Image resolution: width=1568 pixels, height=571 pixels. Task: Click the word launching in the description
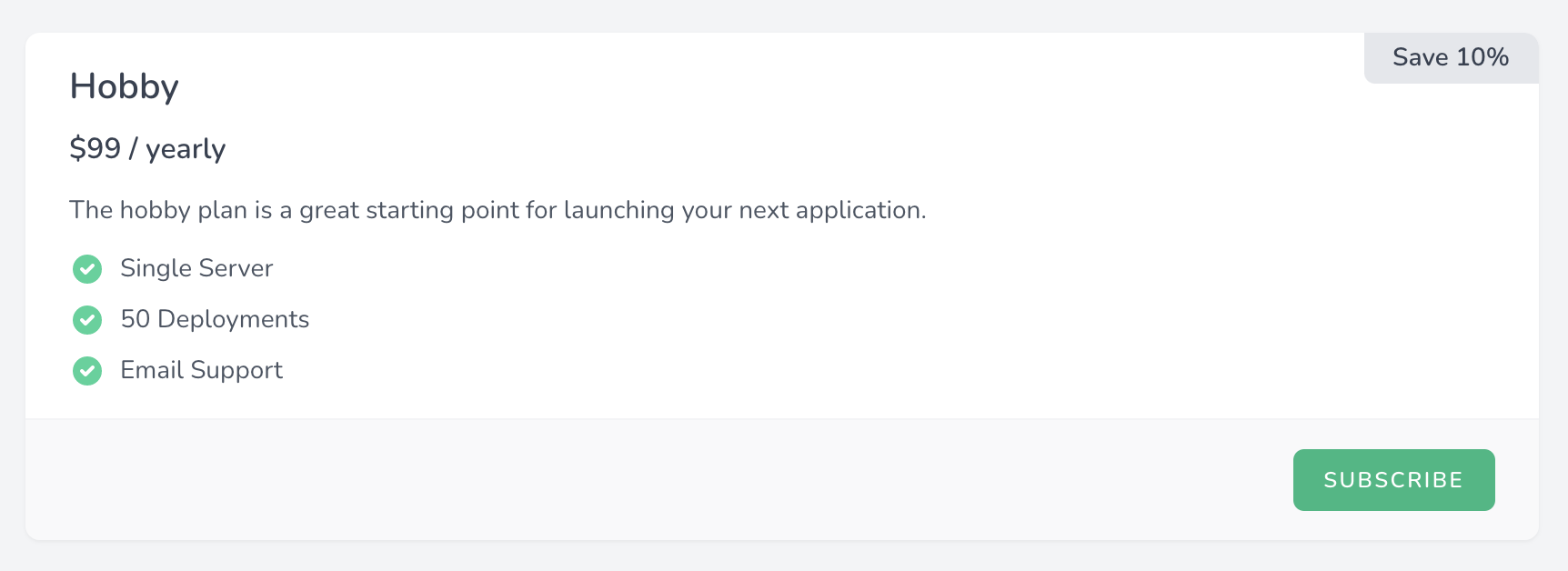(x=618, y=211)
